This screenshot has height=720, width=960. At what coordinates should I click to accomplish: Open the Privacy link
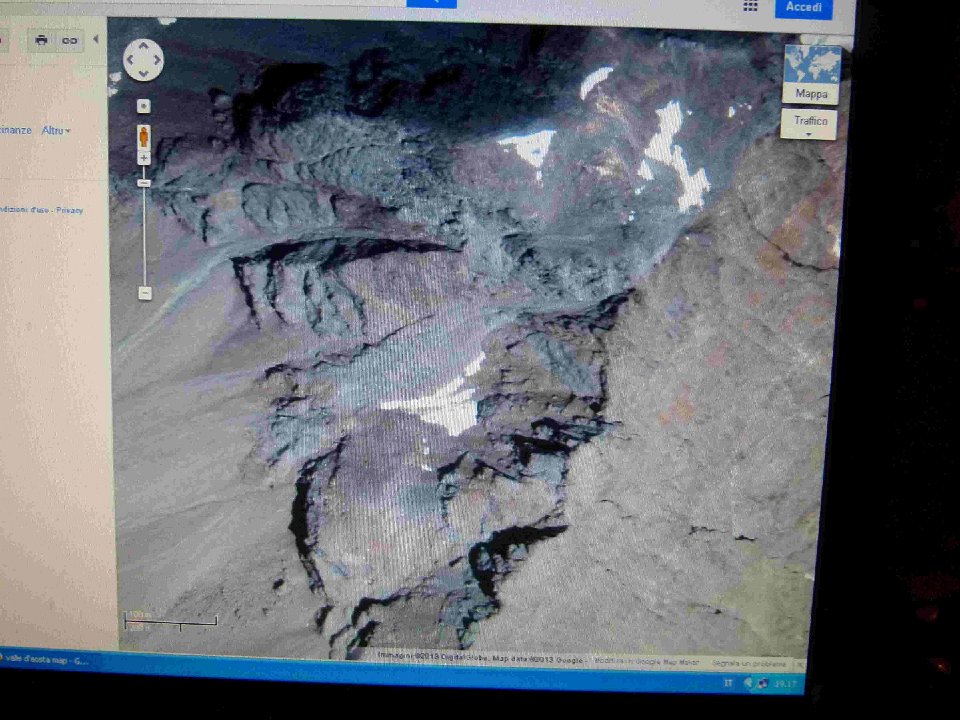click(69, 210)
